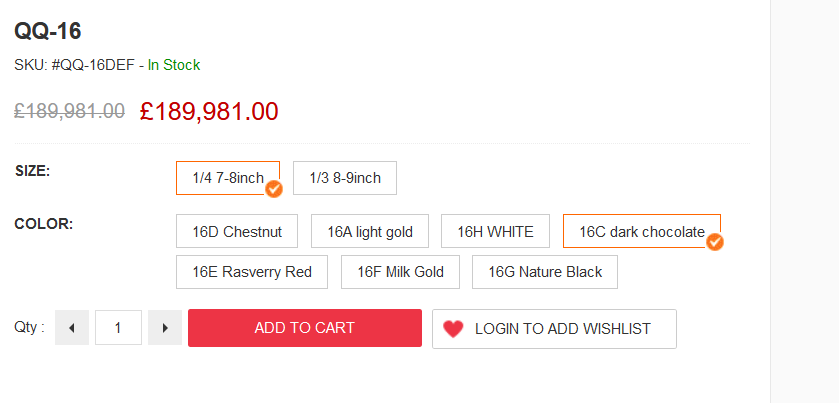Choose color 16A light gold

(370, 231)
